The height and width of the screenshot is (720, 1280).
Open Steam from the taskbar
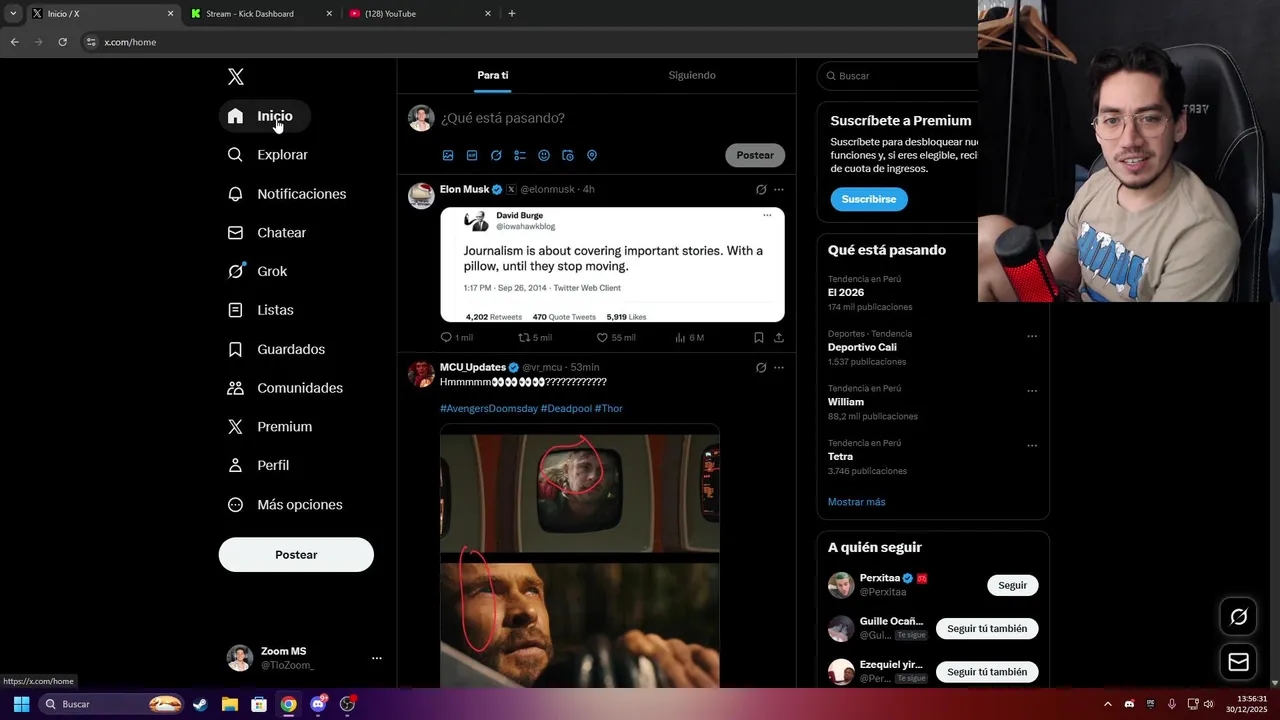tap(200, 704)
